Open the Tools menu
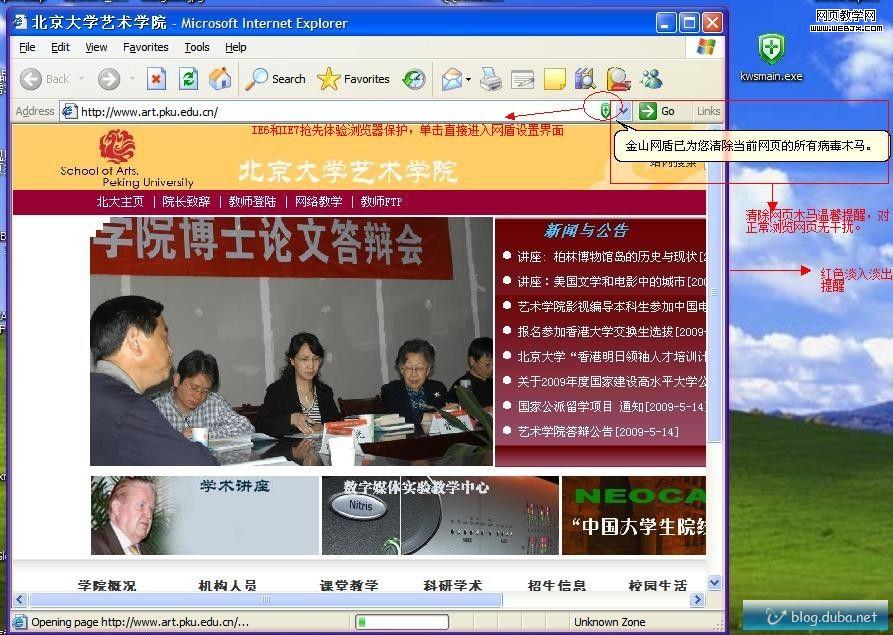Screen dimensions: 893x635 (x=197, y=47)
